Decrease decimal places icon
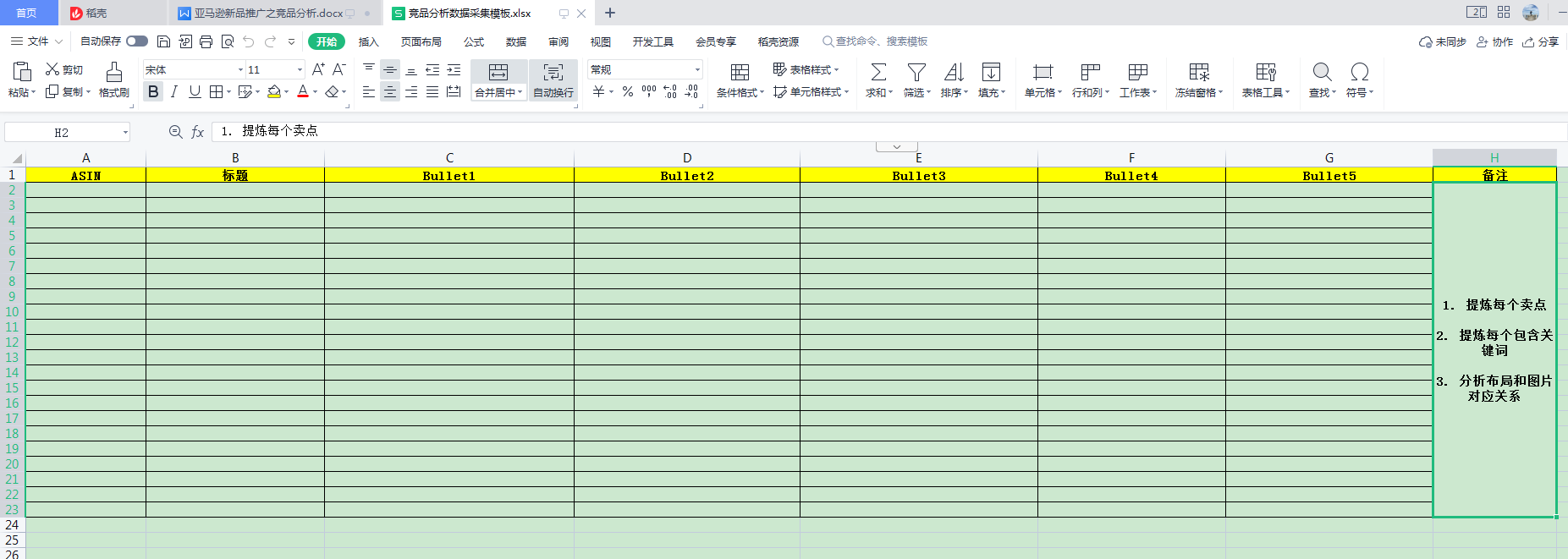The image size is (1568, 559). pos(691,91)
